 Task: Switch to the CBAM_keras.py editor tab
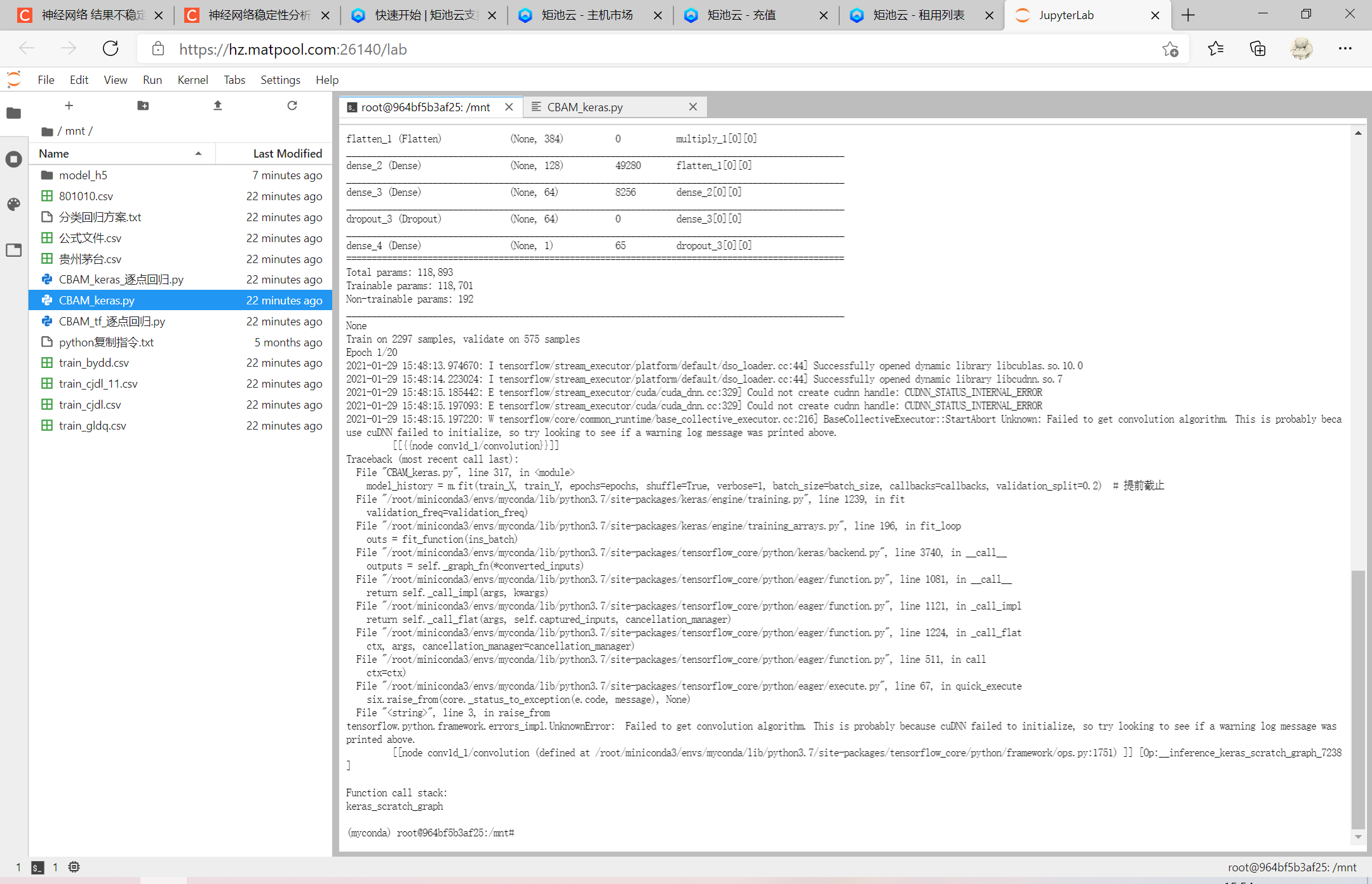point(585,107)
